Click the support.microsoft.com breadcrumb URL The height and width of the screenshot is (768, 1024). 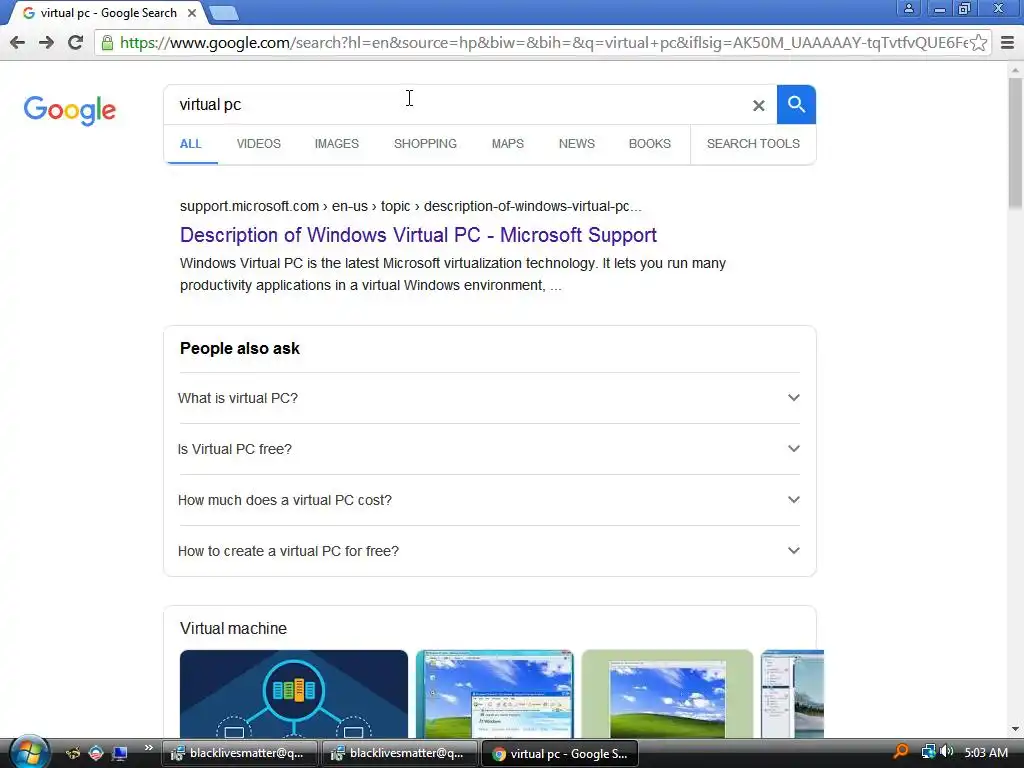(411, 206)
